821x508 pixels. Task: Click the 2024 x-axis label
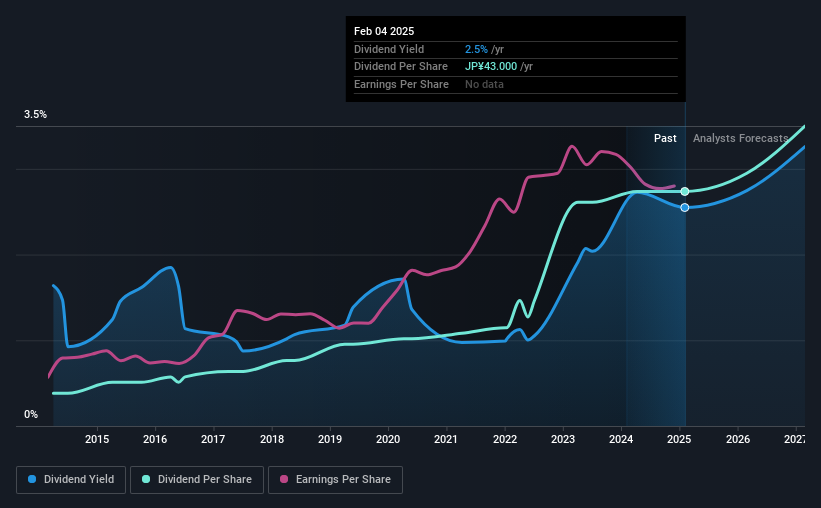point(621,439)
